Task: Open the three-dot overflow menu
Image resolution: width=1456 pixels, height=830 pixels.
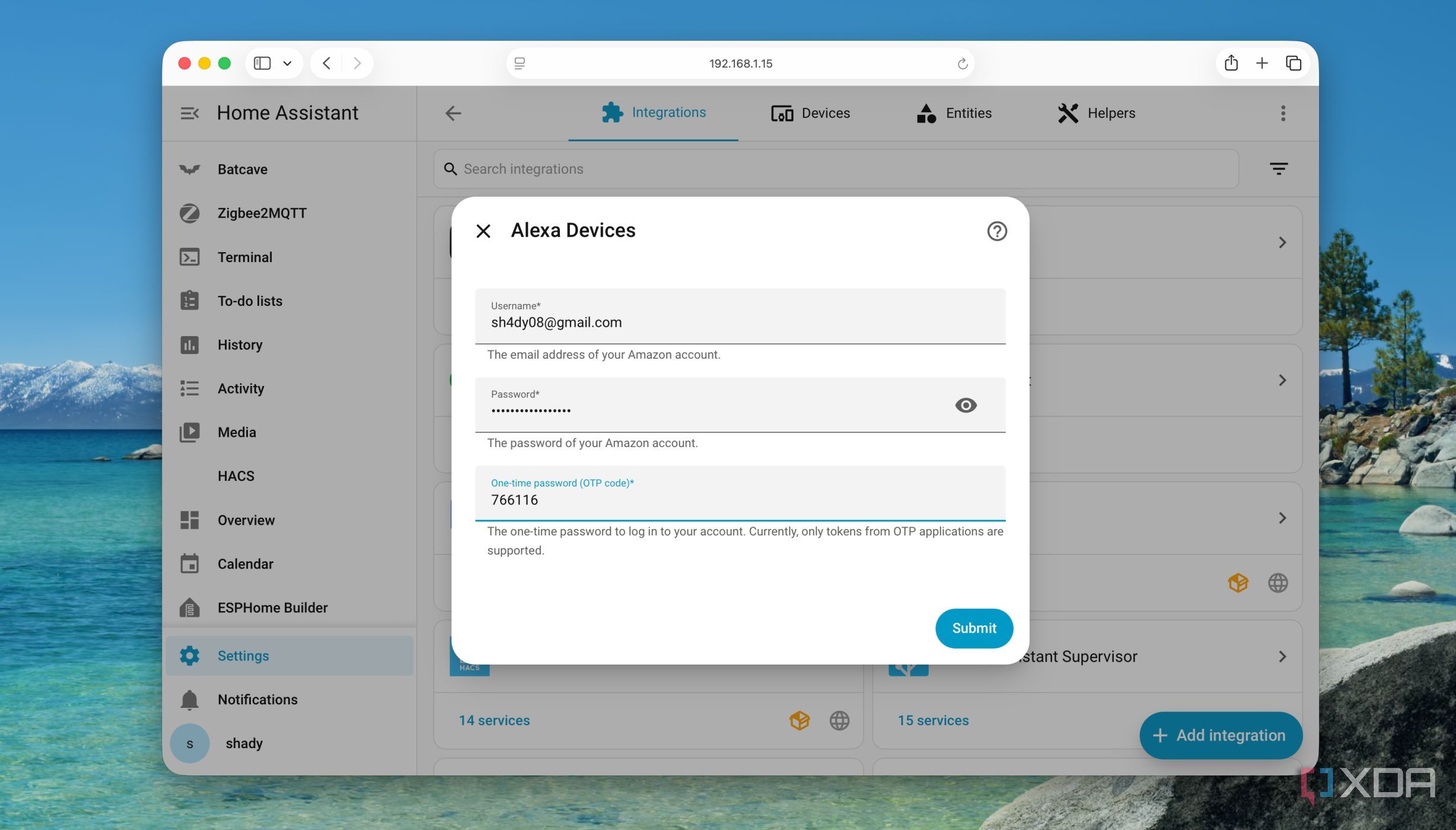Action: tap(1283, 113)
